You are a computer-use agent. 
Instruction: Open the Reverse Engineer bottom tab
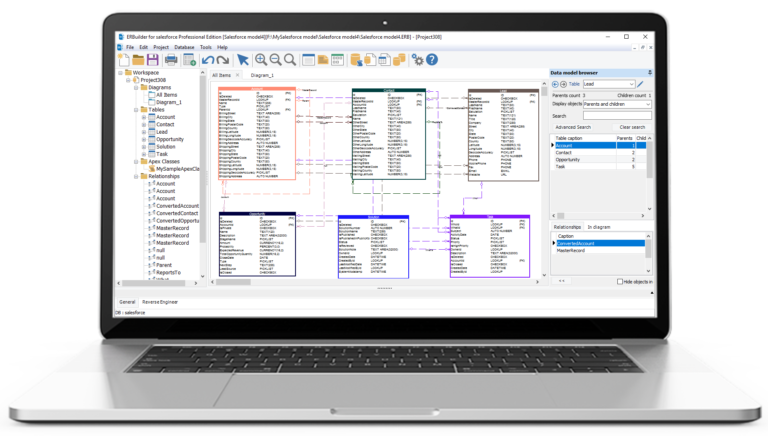[160, 302]
